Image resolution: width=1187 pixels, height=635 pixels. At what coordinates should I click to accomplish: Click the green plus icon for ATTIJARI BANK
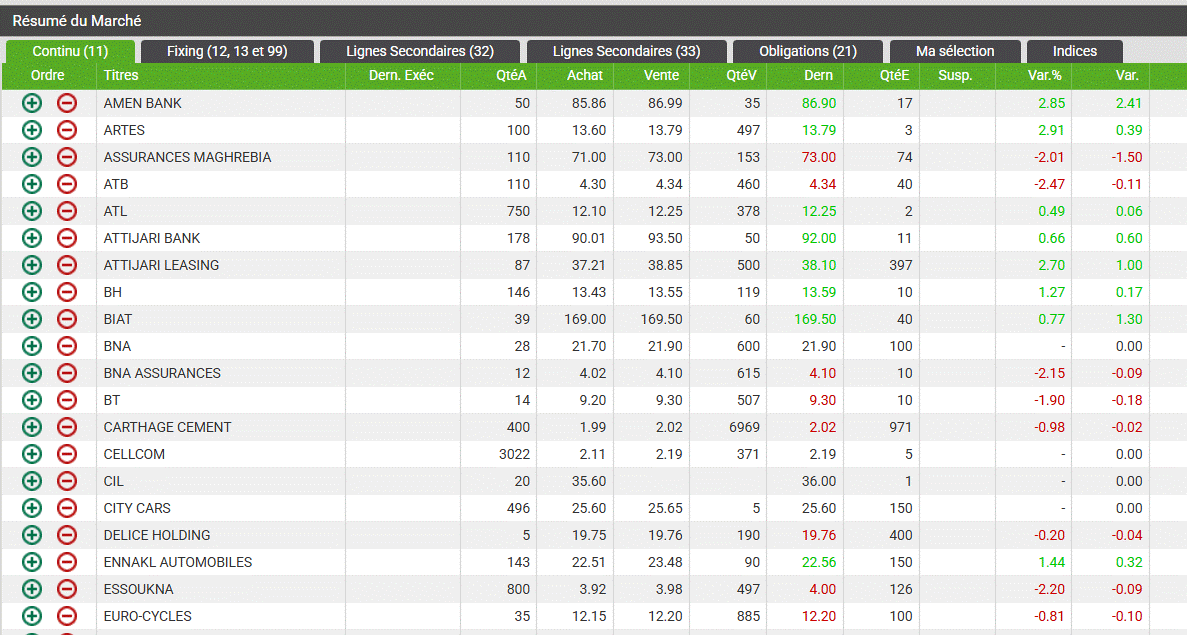tap(32, 238)
